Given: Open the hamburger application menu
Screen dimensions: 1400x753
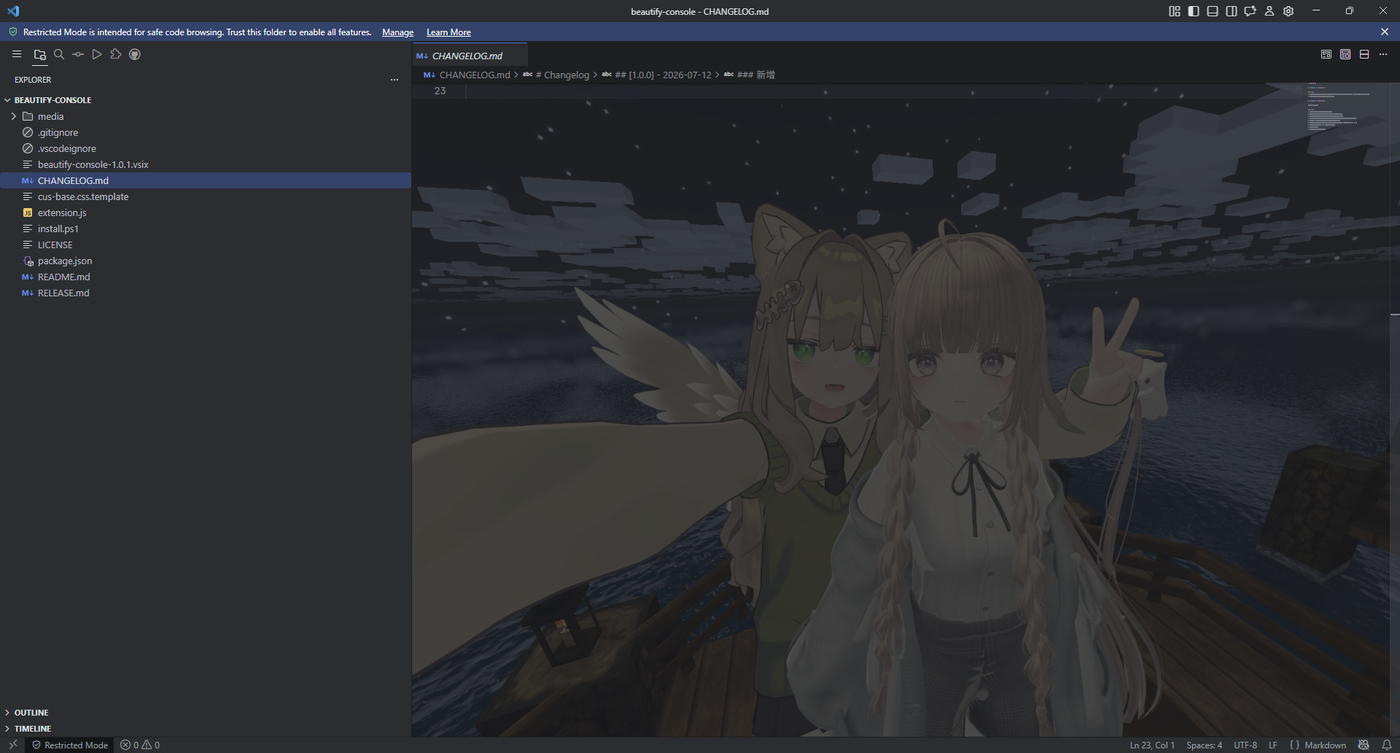Looking at the screenshot, I should pyautogui.click(x=16, y=54).
